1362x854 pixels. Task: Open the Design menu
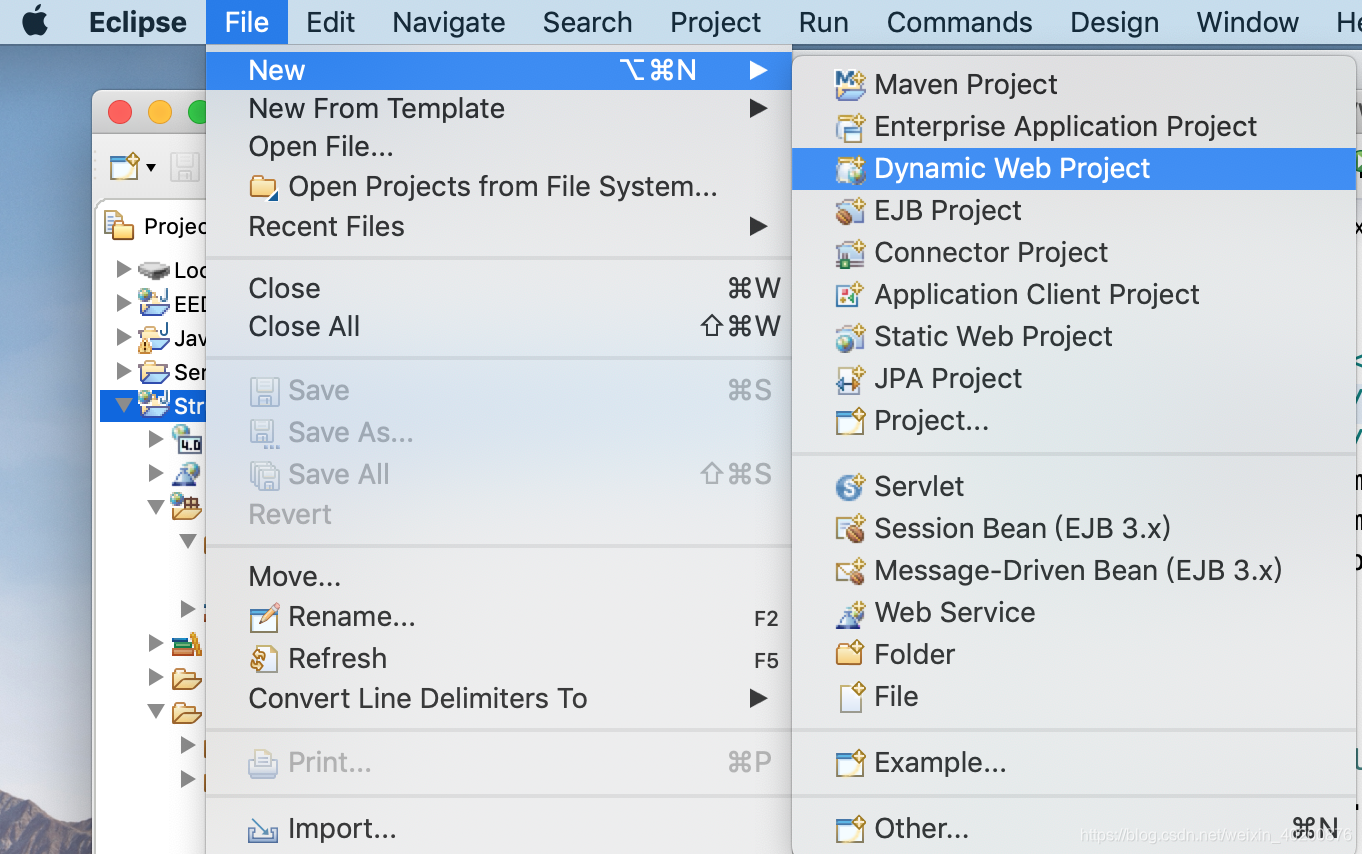[x=1114, y=22]
